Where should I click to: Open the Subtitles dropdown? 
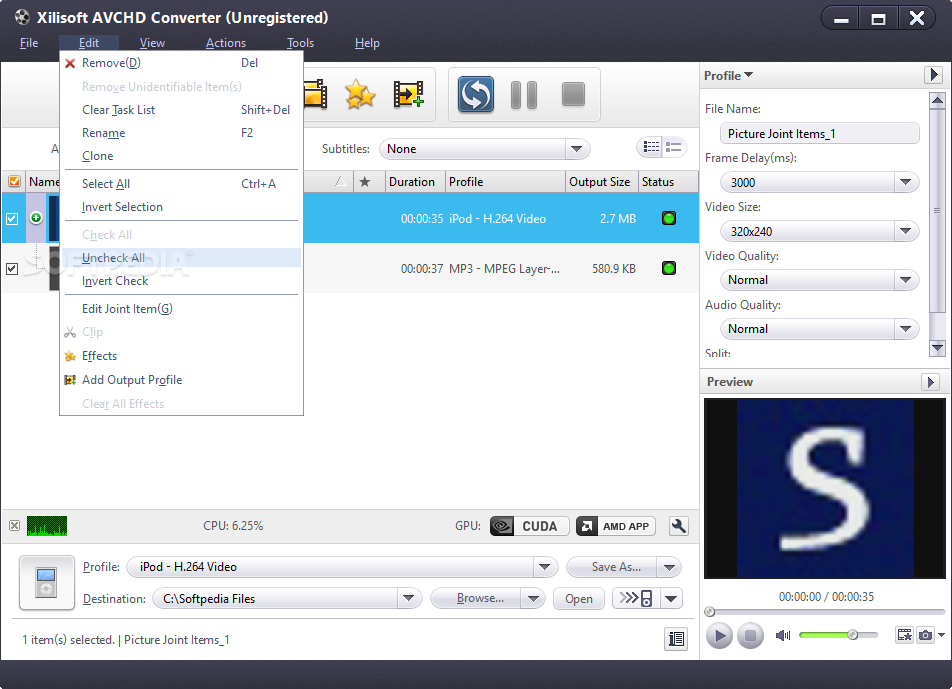(576, 149)
